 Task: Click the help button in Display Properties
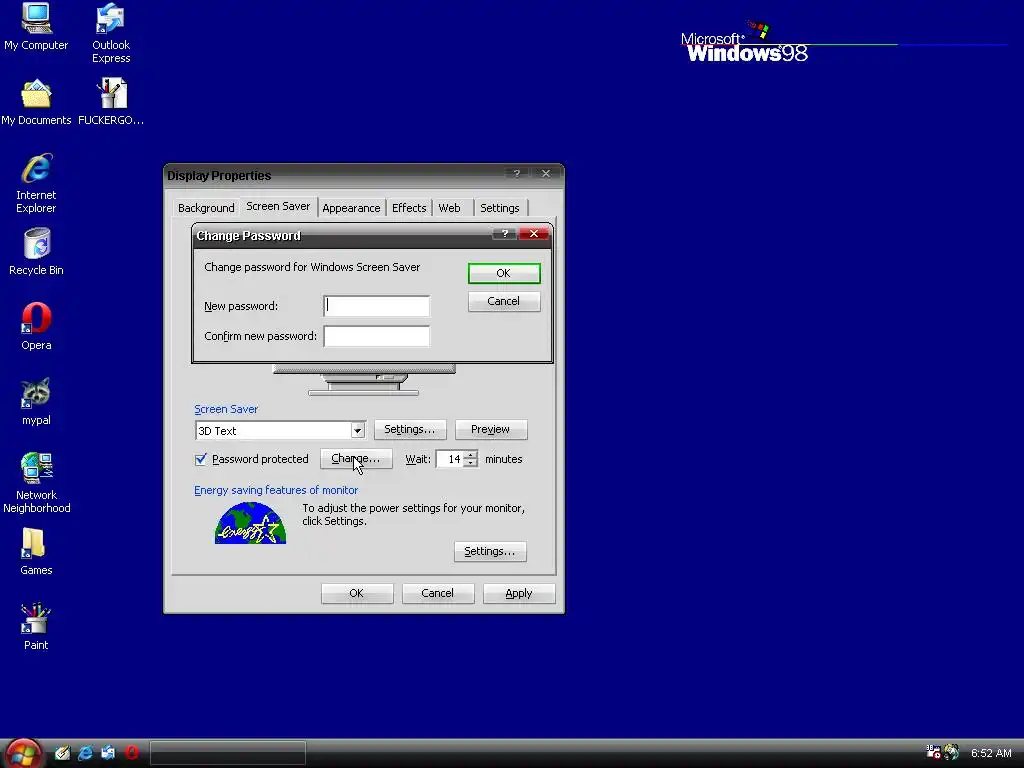(x=517, y=174)
